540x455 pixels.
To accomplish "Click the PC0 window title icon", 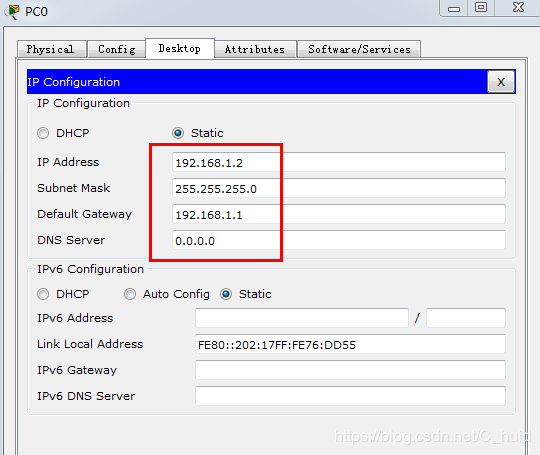I will (x=12, y=11).
